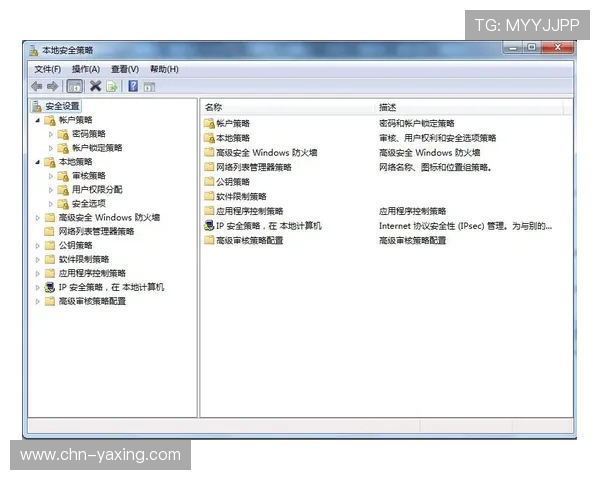Viewport: 600px width, 480px height.
Task: Expand the 审核策略 tree node
Action: point(51,176)
